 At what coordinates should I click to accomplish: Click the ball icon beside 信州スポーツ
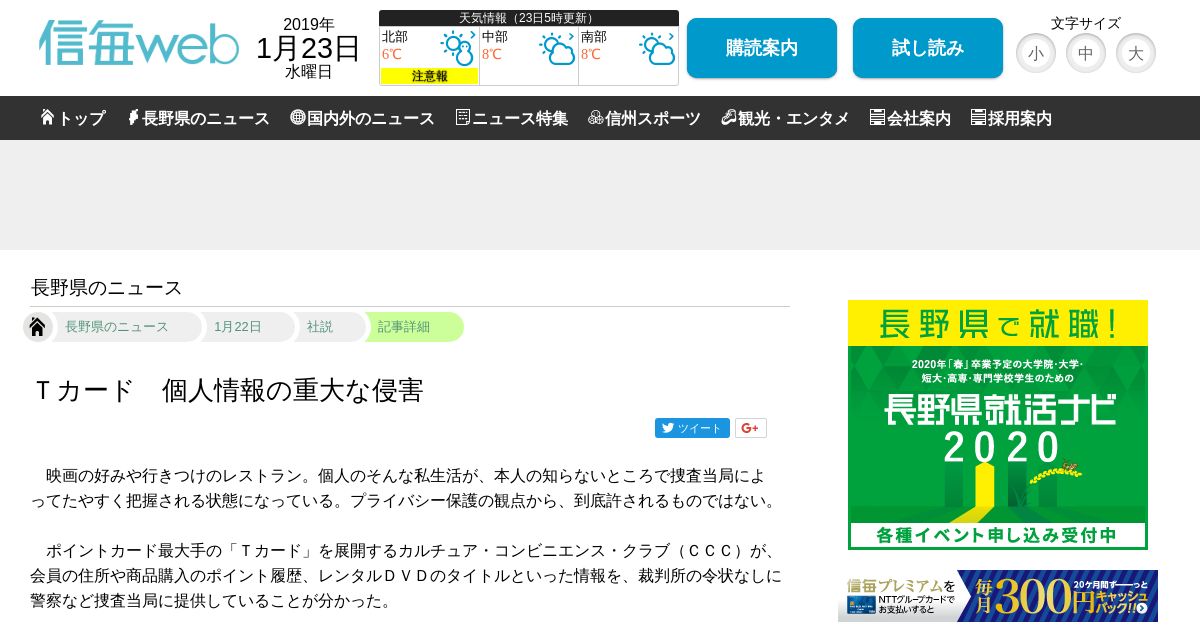pyautogui.click(x=595, y=117)
